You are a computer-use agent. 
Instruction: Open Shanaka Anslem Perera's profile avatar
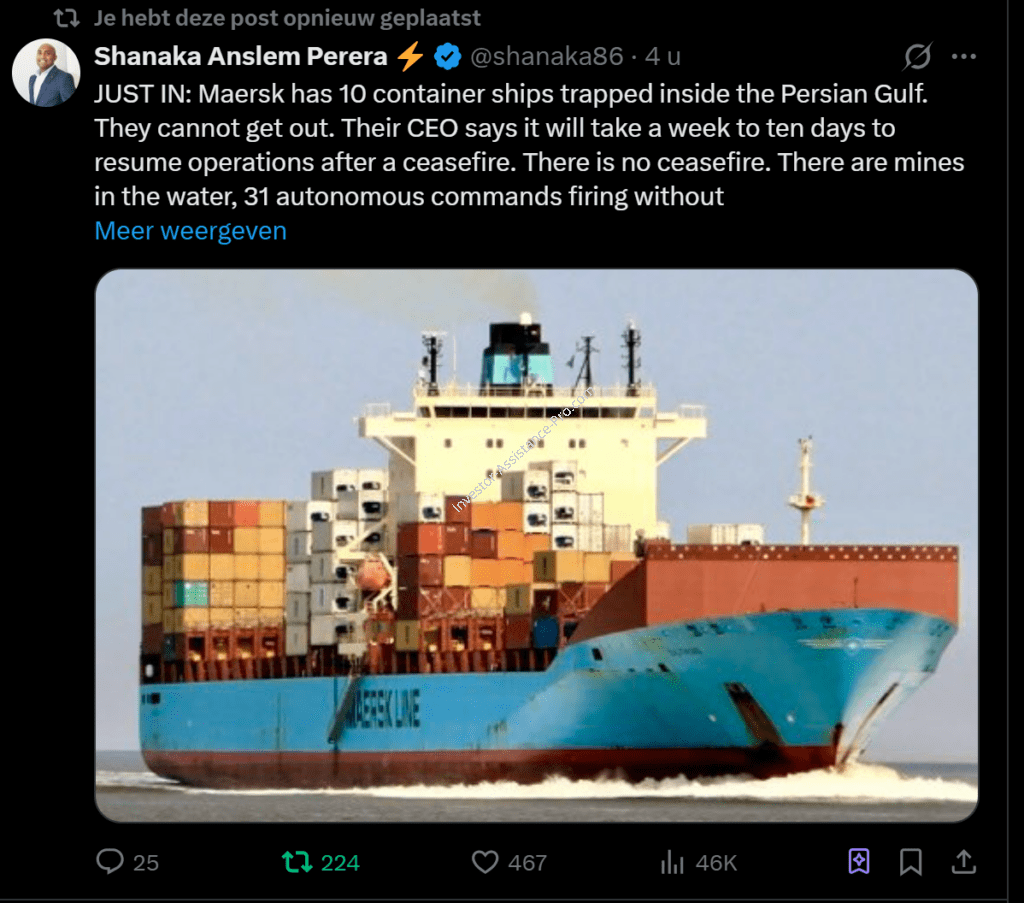(x=46, y=73)
